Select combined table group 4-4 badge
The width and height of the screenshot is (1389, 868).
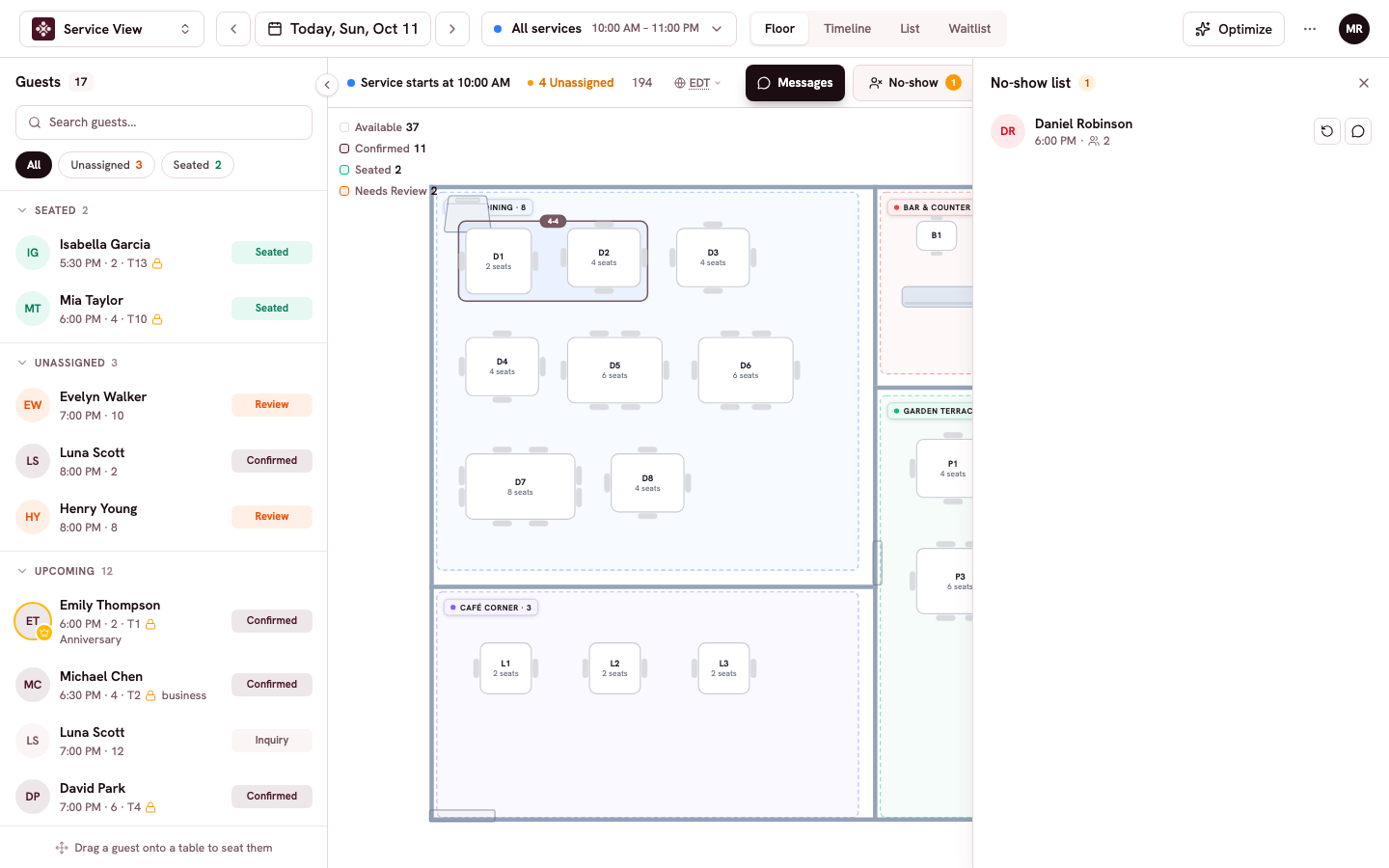coord(553,221)
